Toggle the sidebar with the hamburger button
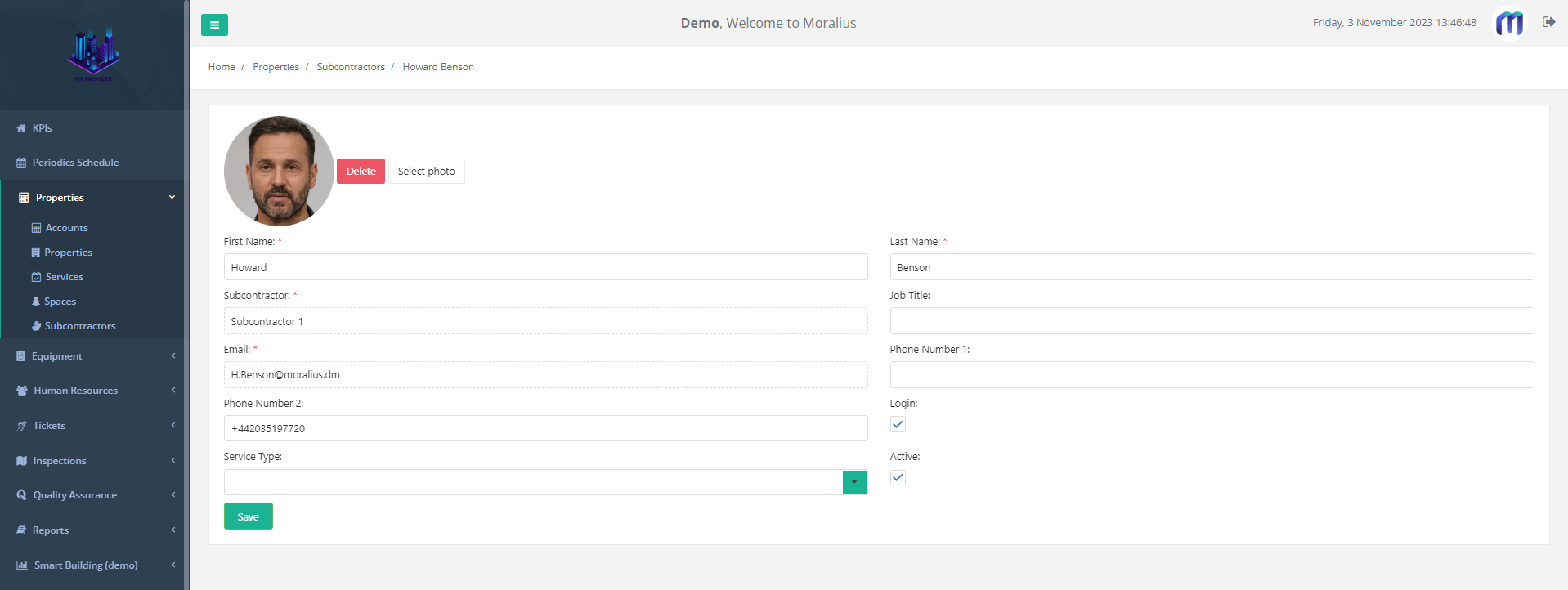Screen dimensions: 1568x590 [x=214, y=25]
